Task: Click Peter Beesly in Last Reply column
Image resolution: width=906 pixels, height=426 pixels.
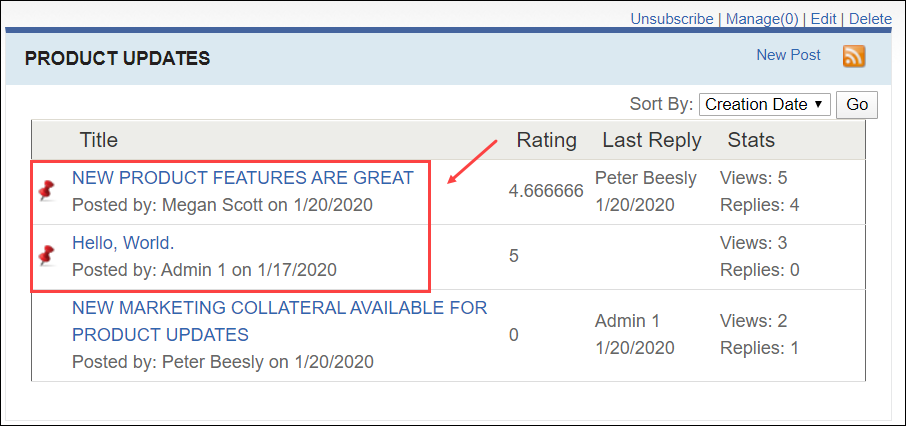Action: coord(645,178)
